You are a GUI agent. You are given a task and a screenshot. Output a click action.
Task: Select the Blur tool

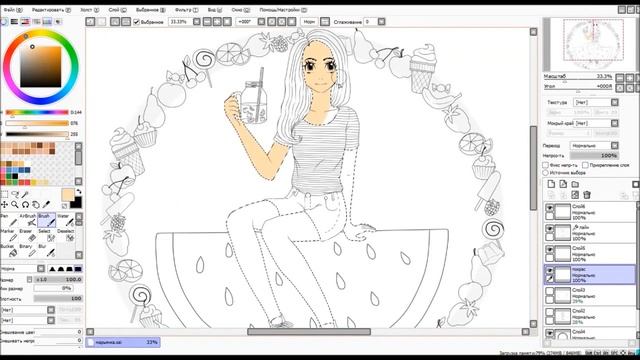tap(46, 251)
